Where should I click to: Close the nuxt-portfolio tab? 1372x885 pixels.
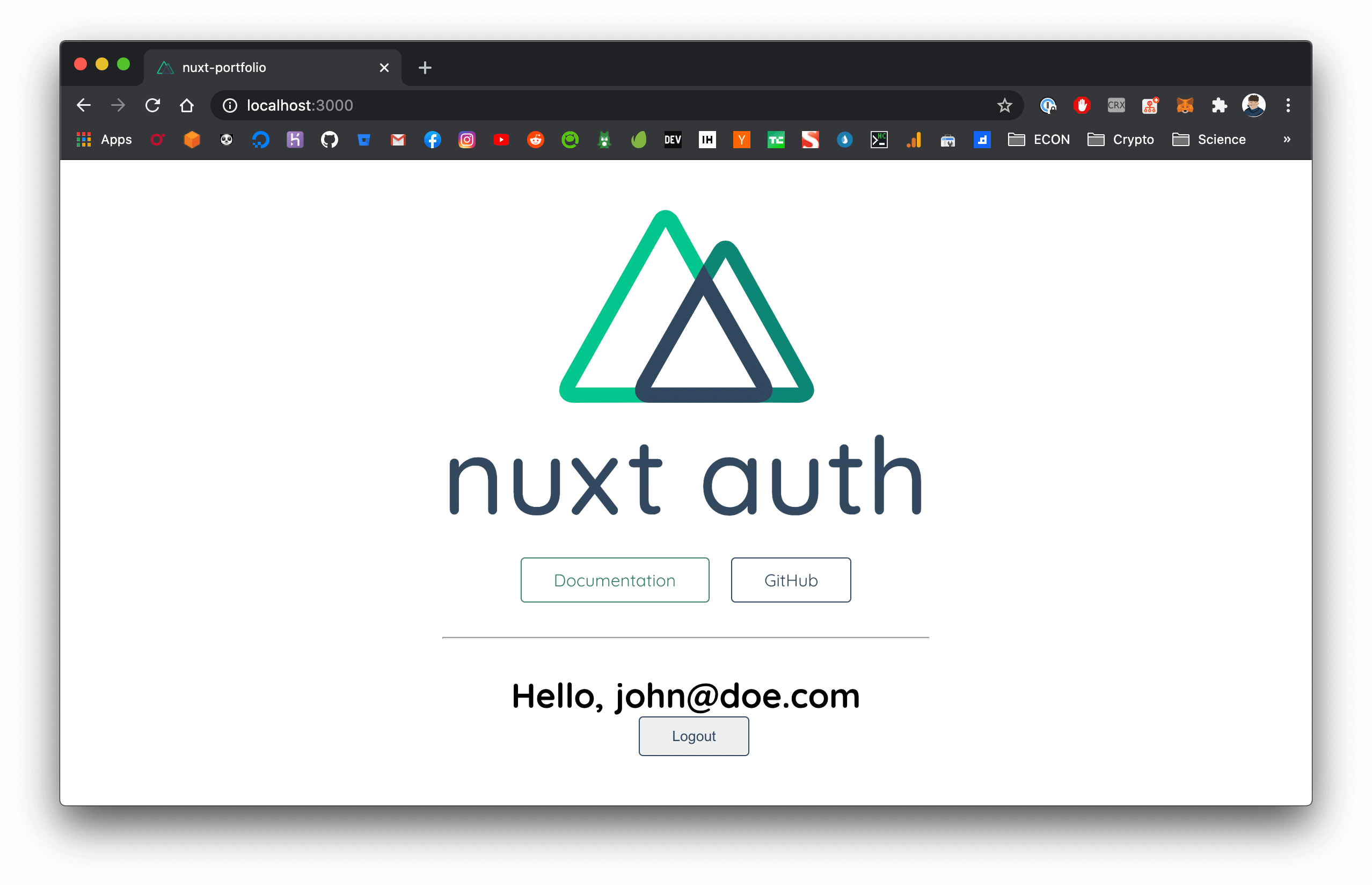pyautogui.click(x=384, y=68)
